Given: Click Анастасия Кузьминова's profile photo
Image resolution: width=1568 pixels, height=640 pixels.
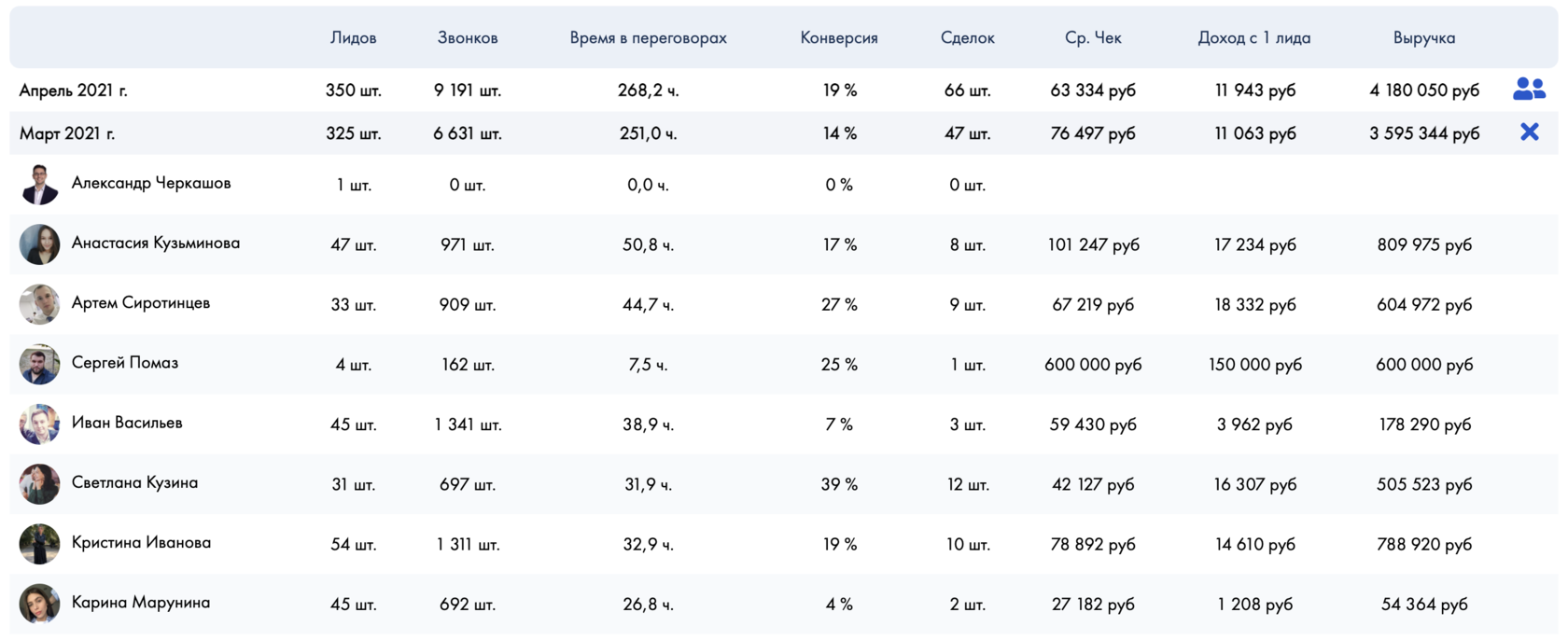Looking at the screenshot, I should click(39, 244).
